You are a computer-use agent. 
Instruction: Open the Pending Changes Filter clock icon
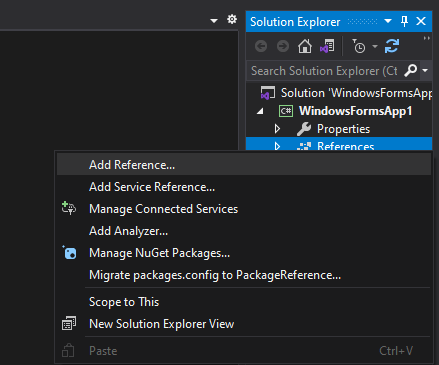click(x=359, y=46)
